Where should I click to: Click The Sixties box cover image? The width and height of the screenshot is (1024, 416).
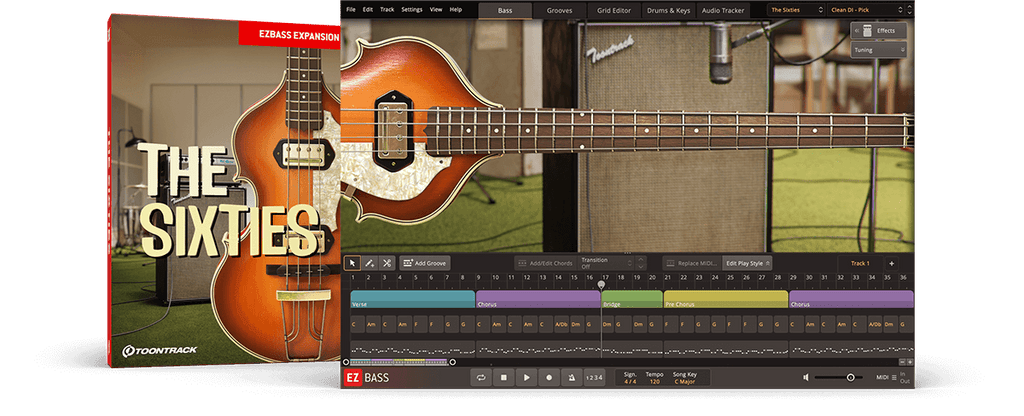tap(224, 191)
